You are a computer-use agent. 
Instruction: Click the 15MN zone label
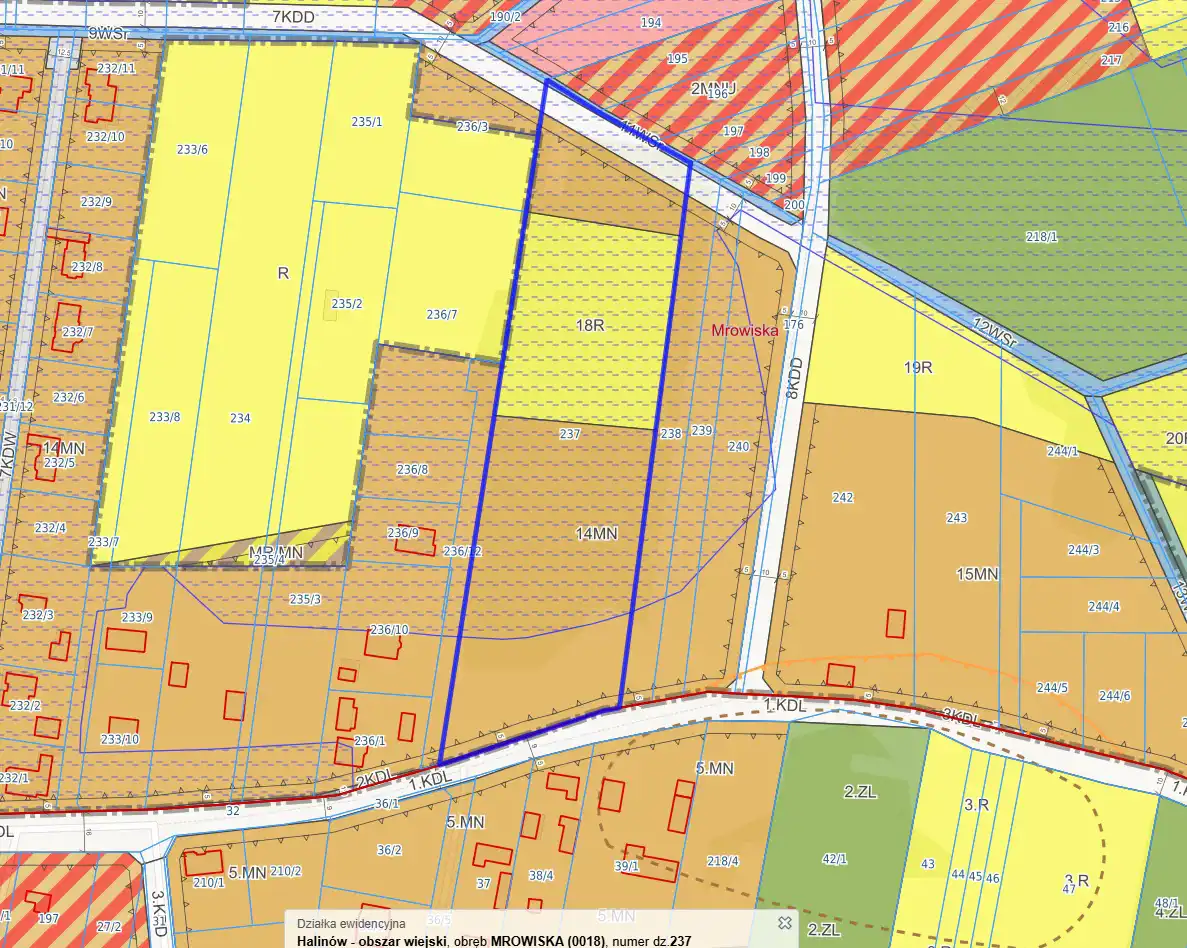click(x=977, y=574)
